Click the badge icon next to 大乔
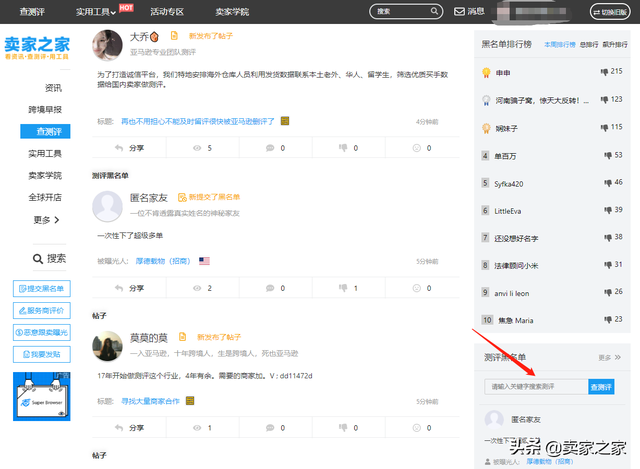This screenshot has width=640, height=469. pos(154,37)
